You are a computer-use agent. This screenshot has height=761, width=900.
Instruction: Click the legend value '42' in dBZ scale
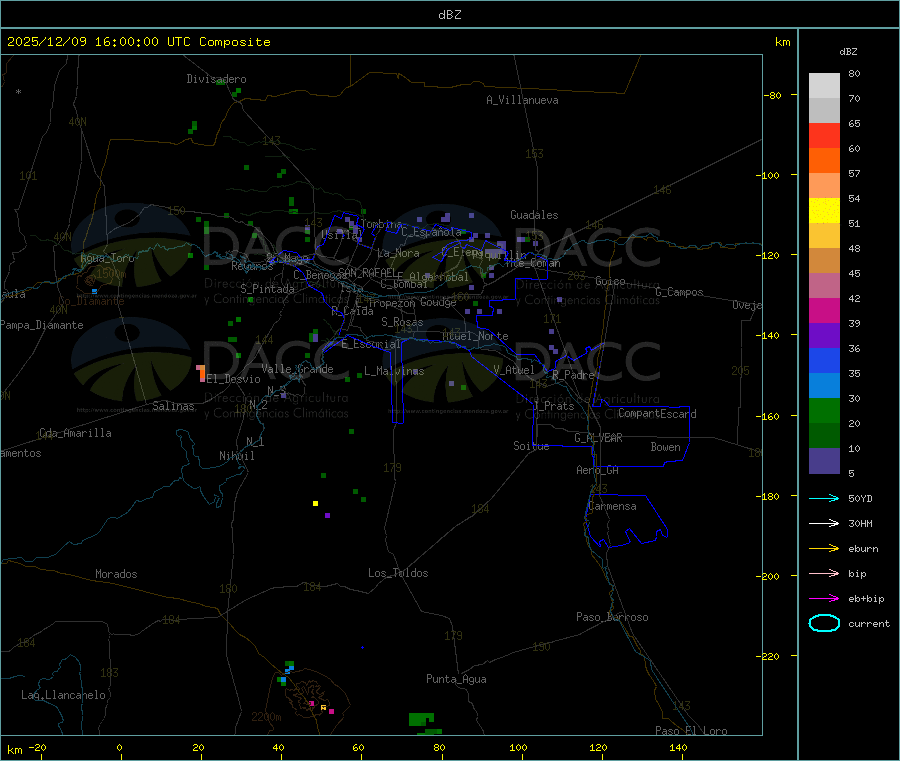(854, 298)
